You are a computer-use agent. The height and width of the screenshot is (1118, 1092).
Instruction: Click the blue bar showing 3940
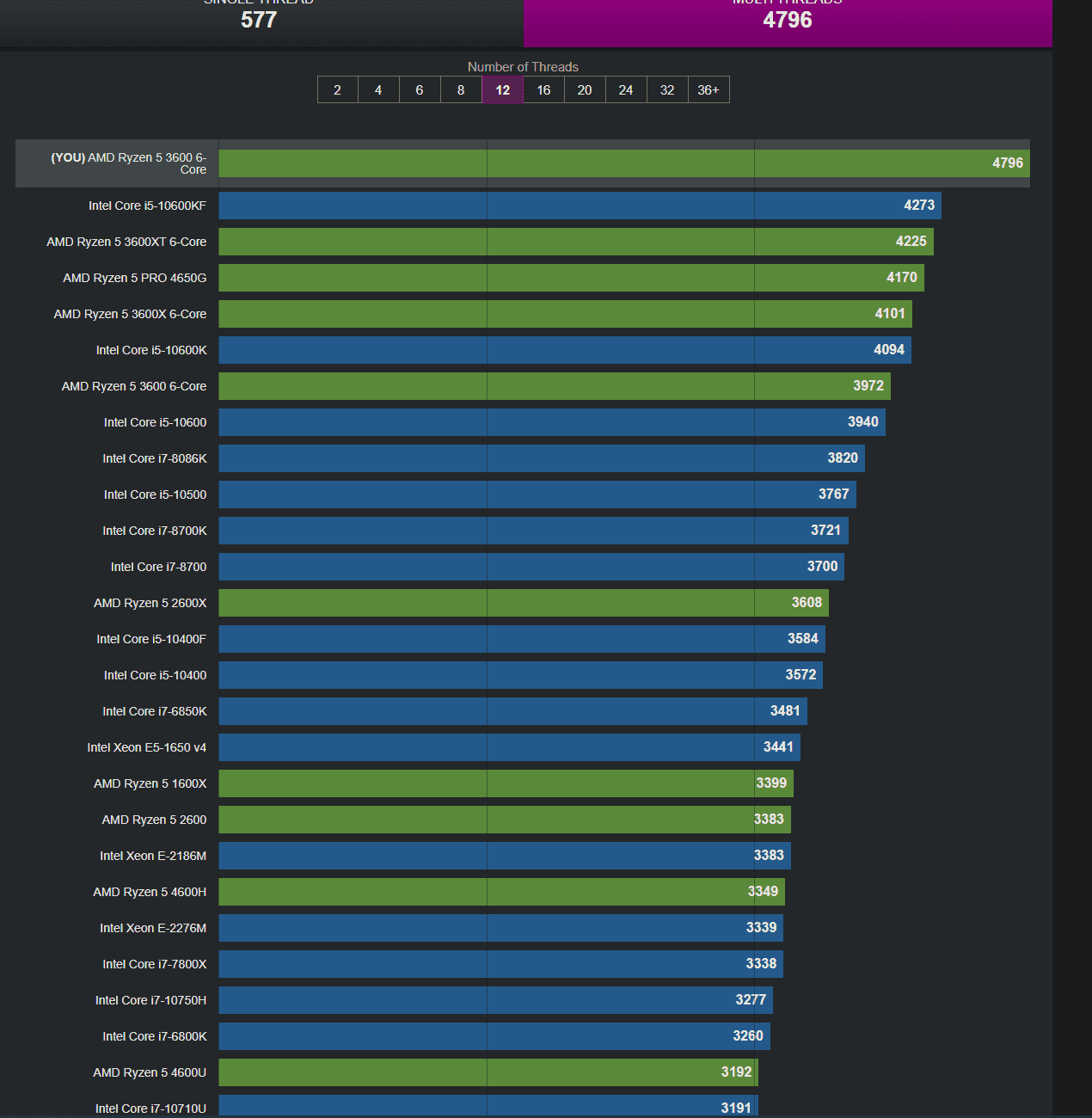tap(551, 422)
